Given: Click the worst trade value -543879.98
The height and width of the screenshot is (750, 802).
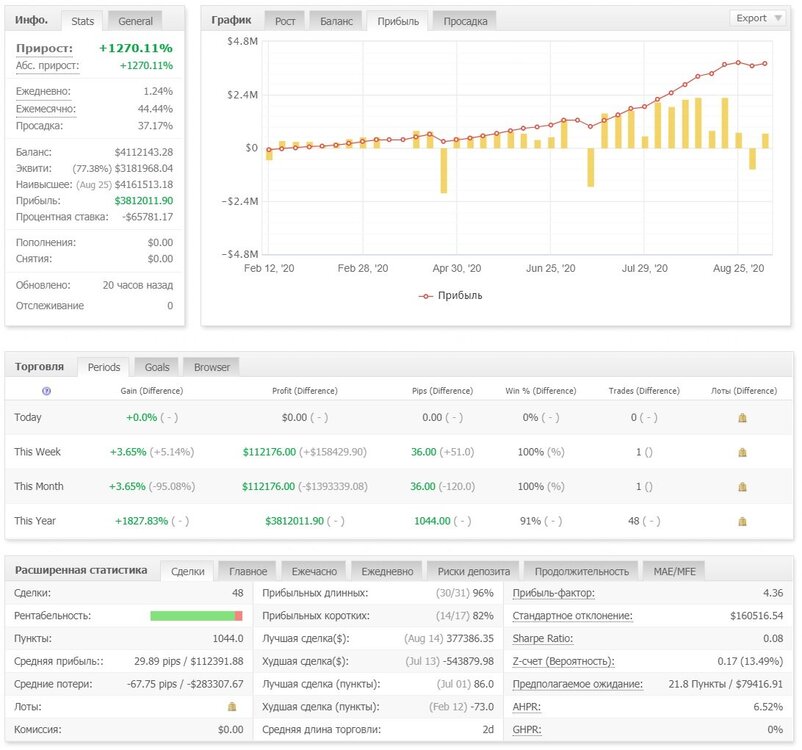Looking at the screenshot, I should click(469, 661).
